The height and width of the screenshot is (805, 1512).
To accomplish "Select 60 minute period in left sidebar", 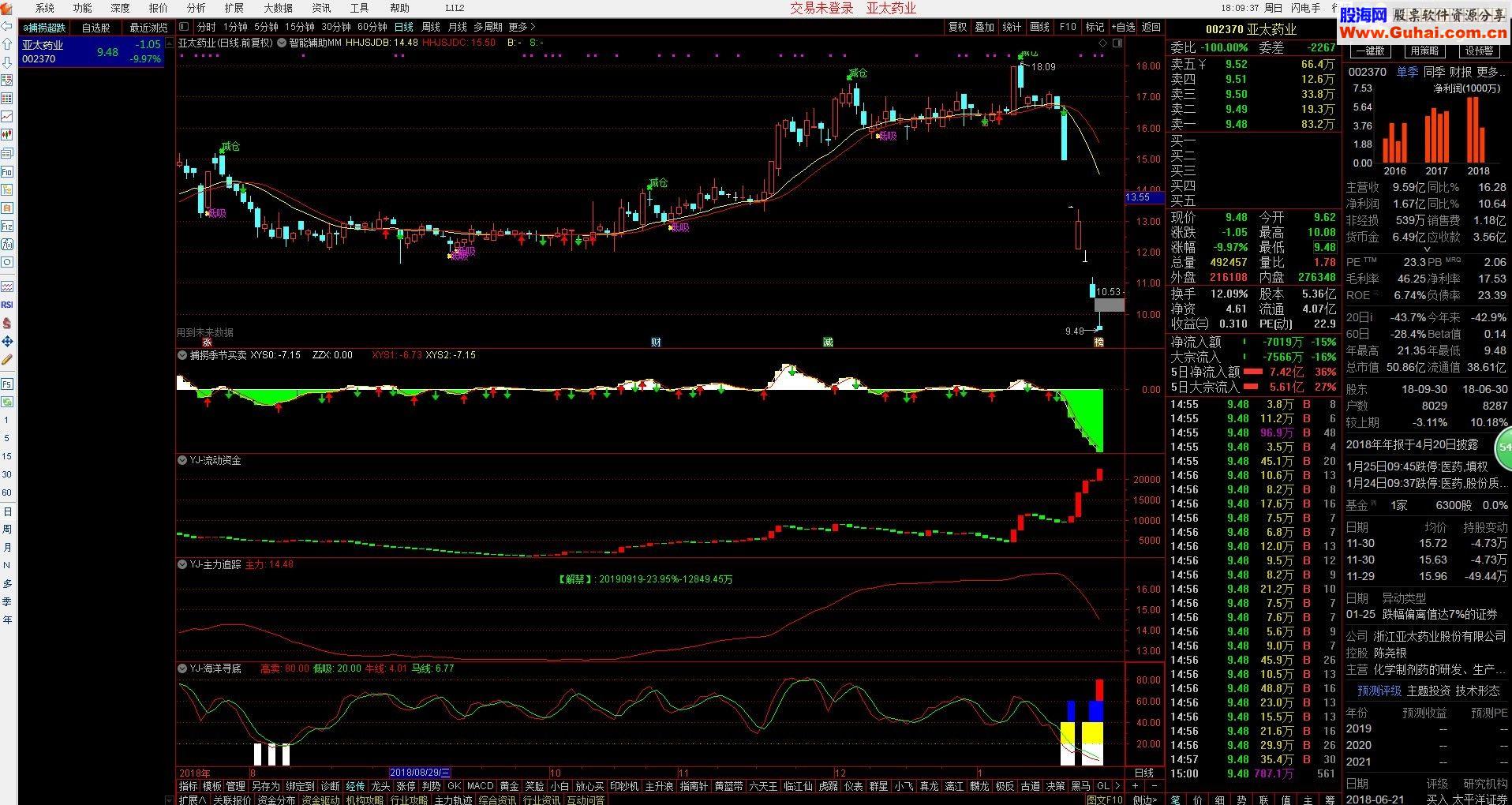I will pyautogui.click(x=7, y=492).
